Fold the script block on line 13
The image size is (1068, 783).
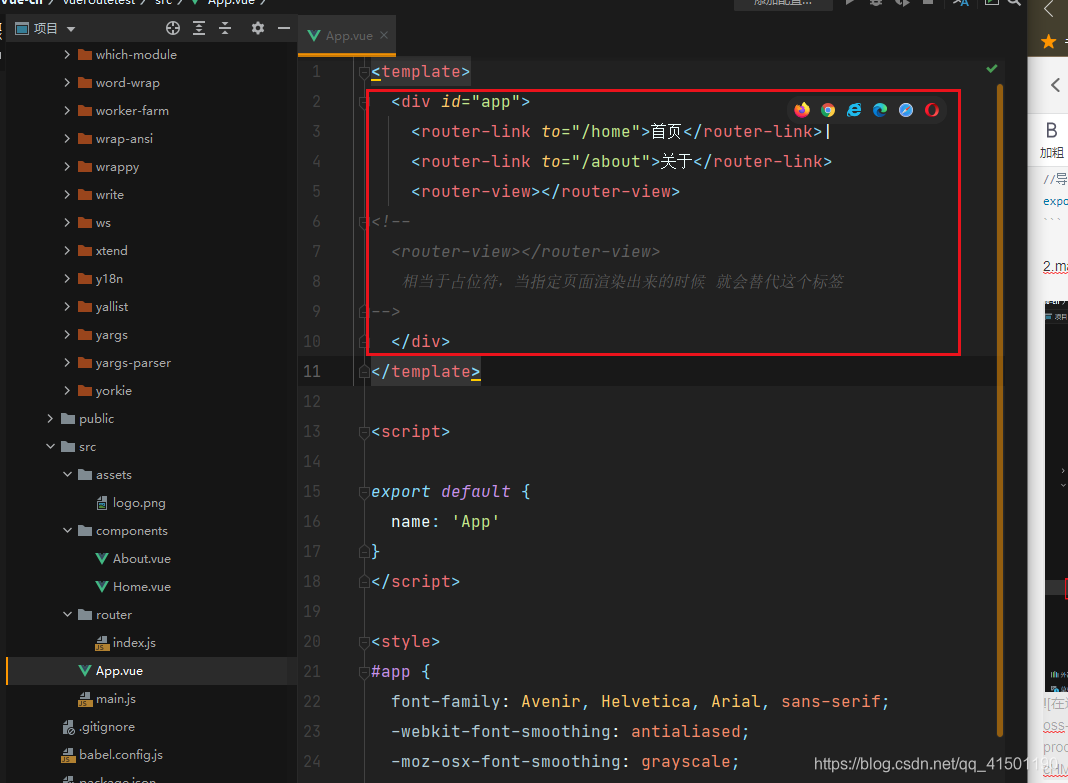364,432
